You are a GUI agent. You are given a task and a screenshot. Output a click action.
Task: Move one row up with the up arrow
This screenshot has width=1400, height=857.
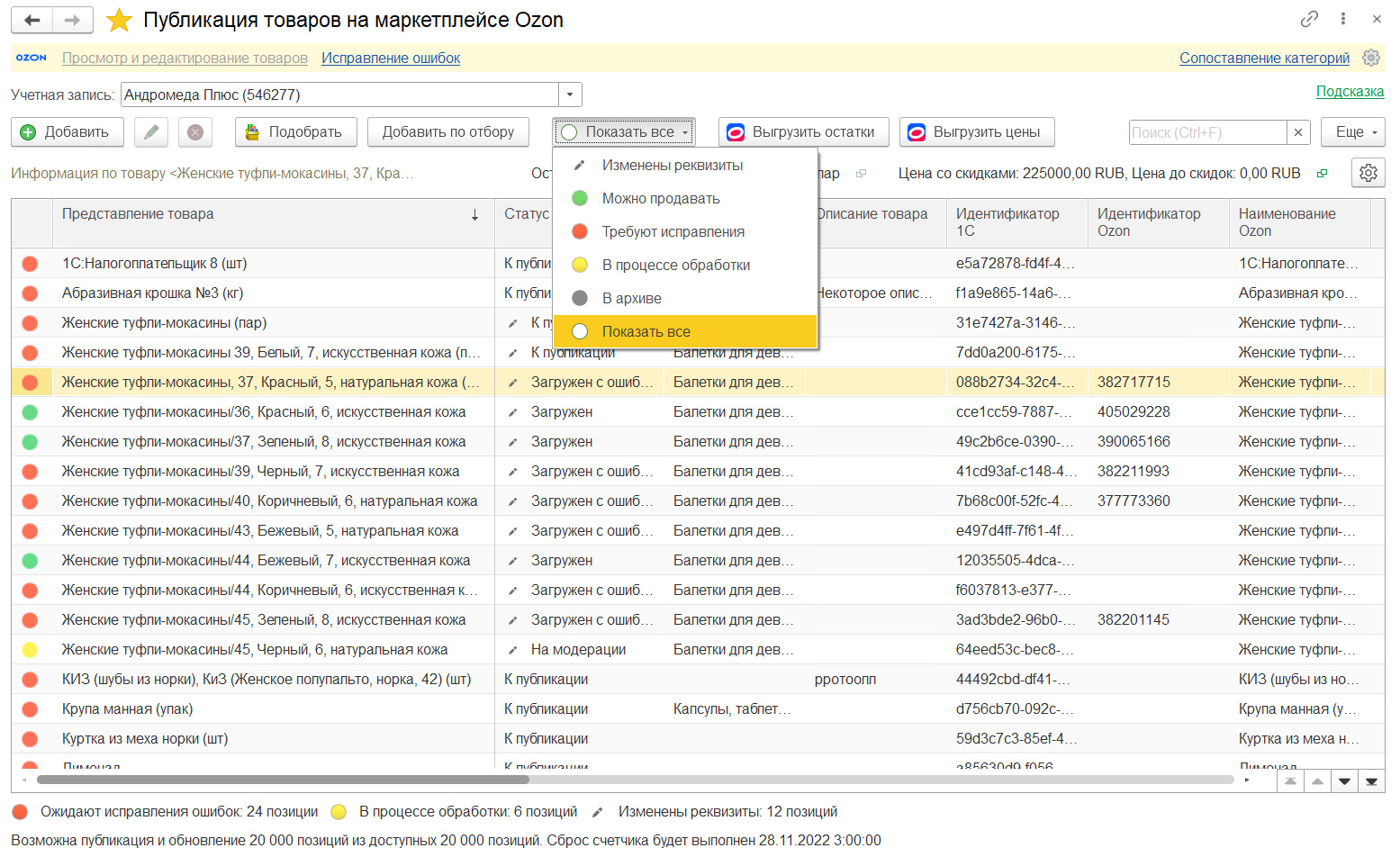(x=1317, y=781)
